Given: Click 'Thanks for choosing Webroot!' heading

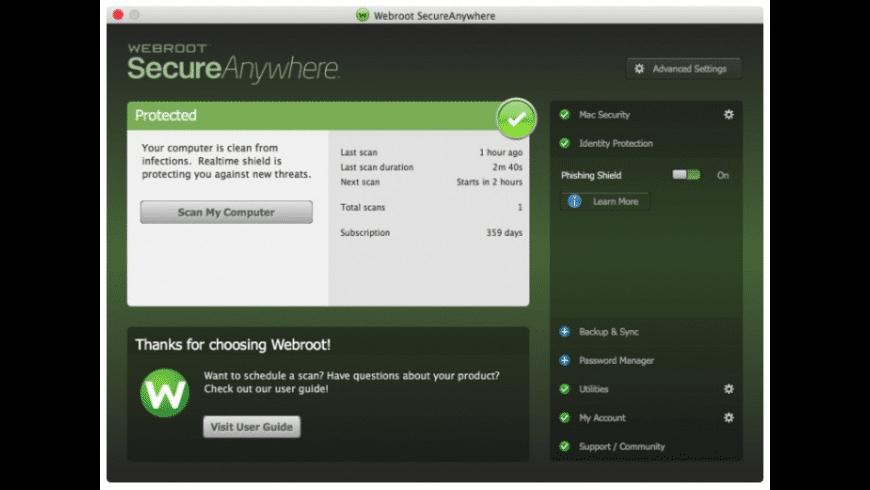Looking at the screenshot, I should [233, 345].
